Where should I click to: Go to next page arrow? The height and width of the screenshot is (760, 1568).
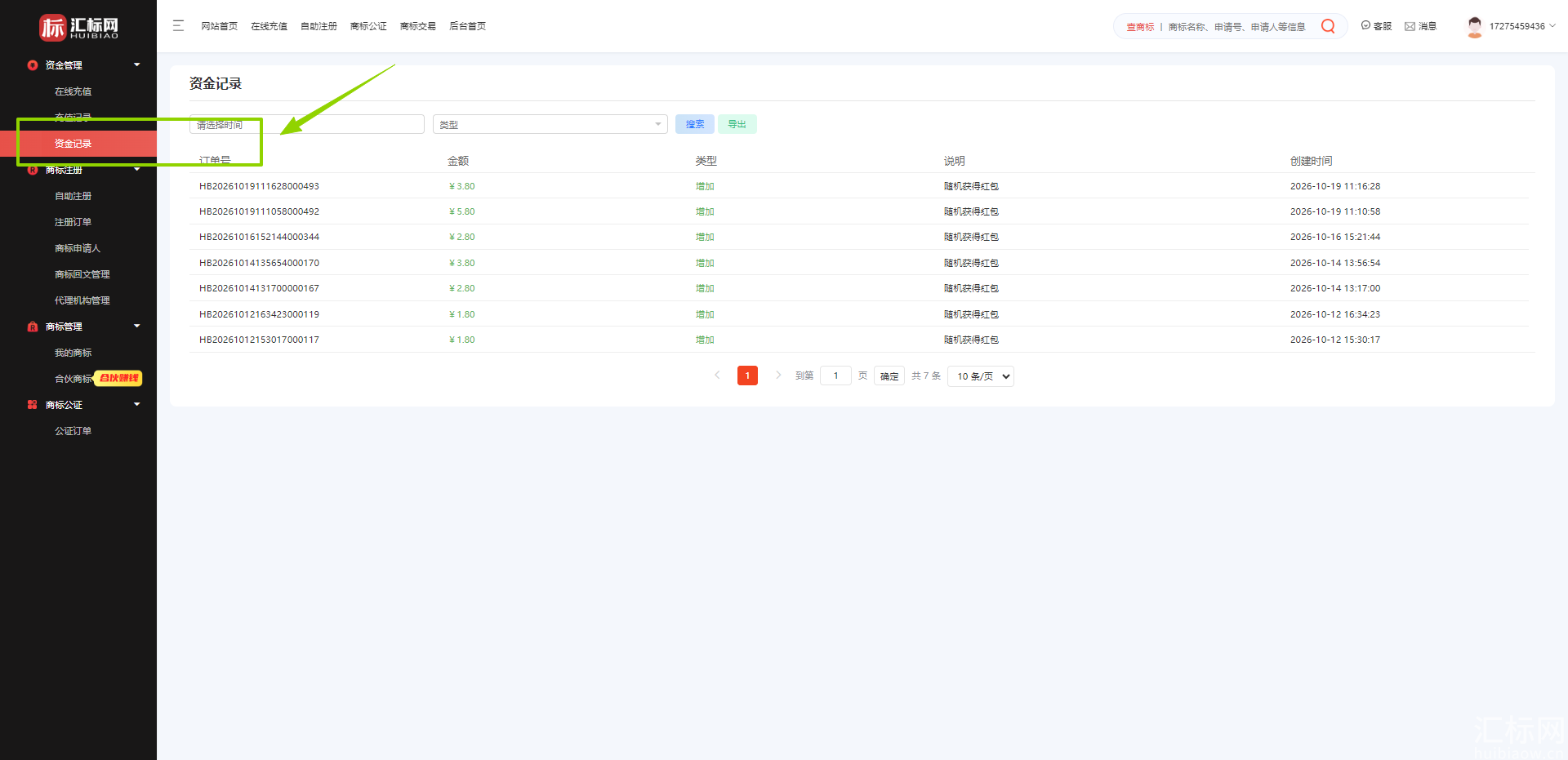pos(778,376)
